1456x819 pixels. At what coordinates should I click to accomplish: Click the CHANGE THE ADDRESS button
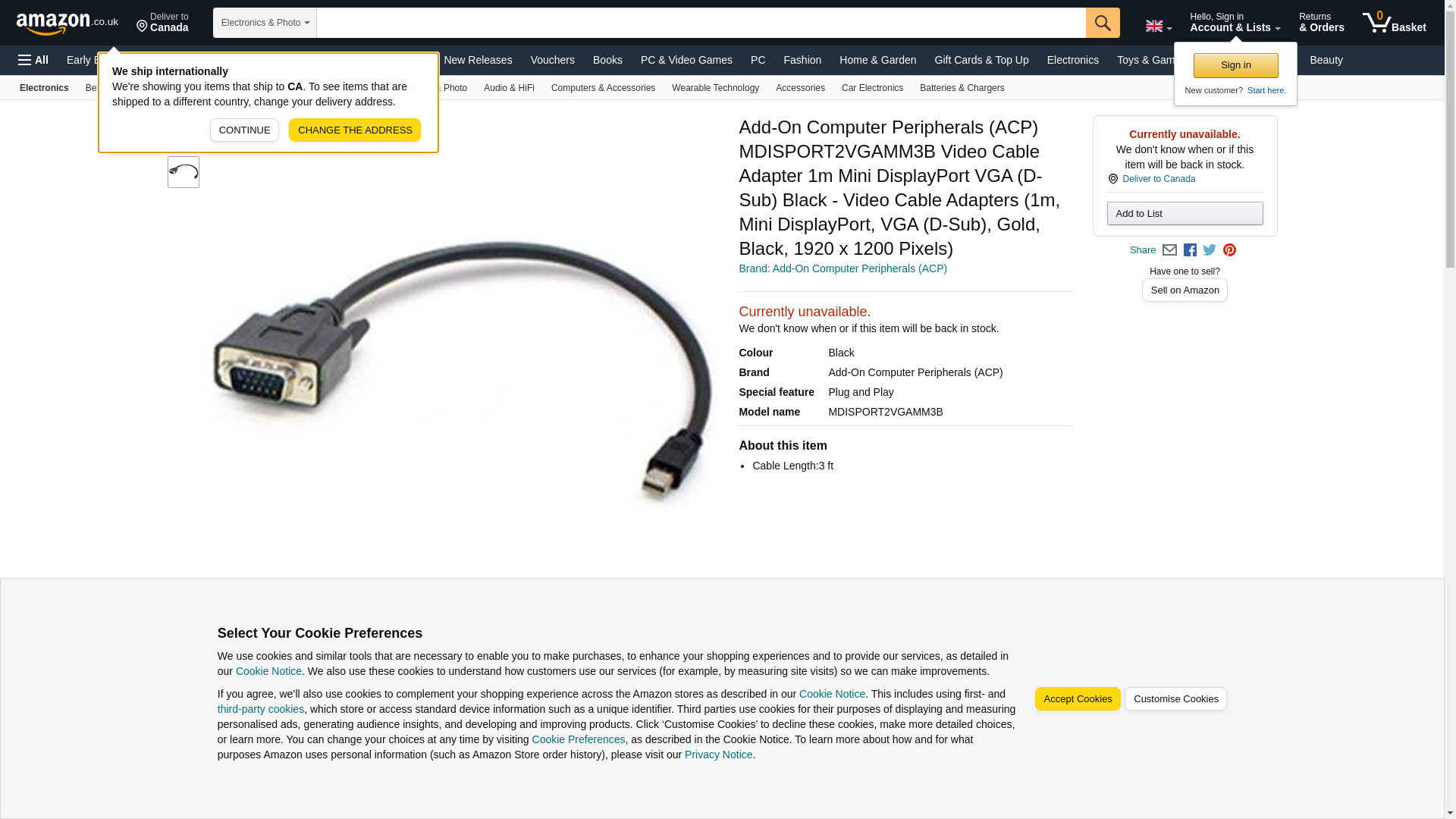pos(355,130)
